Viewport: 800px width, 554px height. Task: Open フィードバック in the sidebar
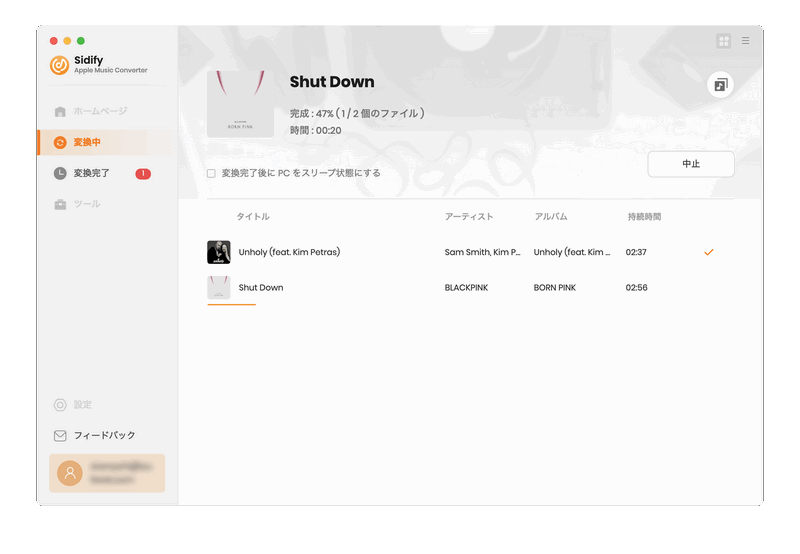coord(107,435)
